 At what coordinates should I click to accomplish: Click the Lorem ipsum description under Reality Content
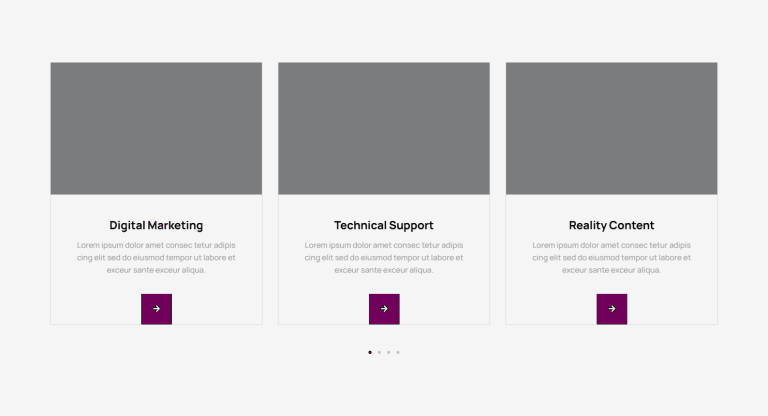[612, 257]
